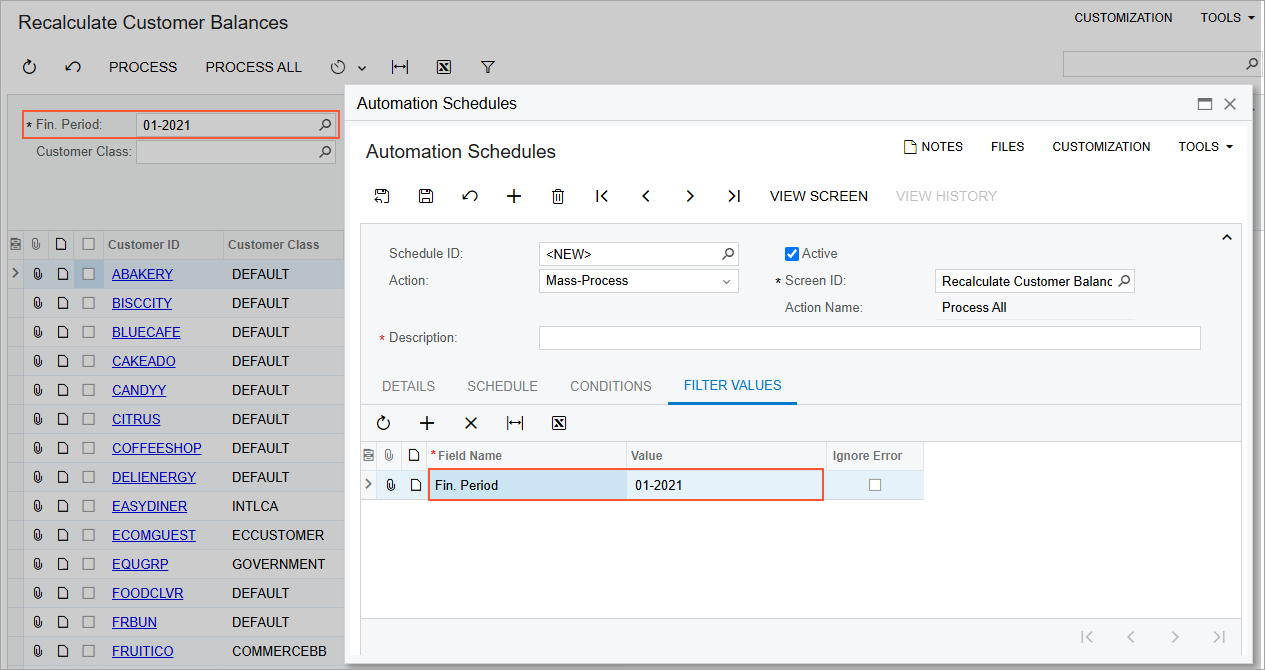This screenshot has height=670, width=1265.
Task: Click the Process All button
Action: click(x=253, y=67)
